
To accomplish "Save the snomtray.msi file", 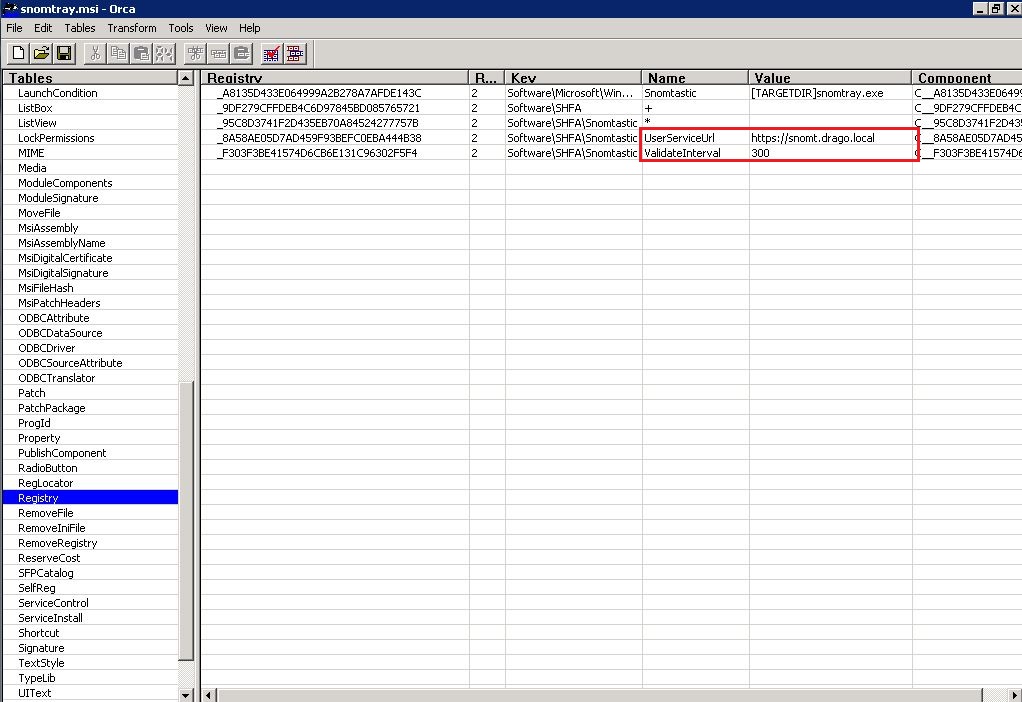I will pyautogui.click(x=62, y=53).
